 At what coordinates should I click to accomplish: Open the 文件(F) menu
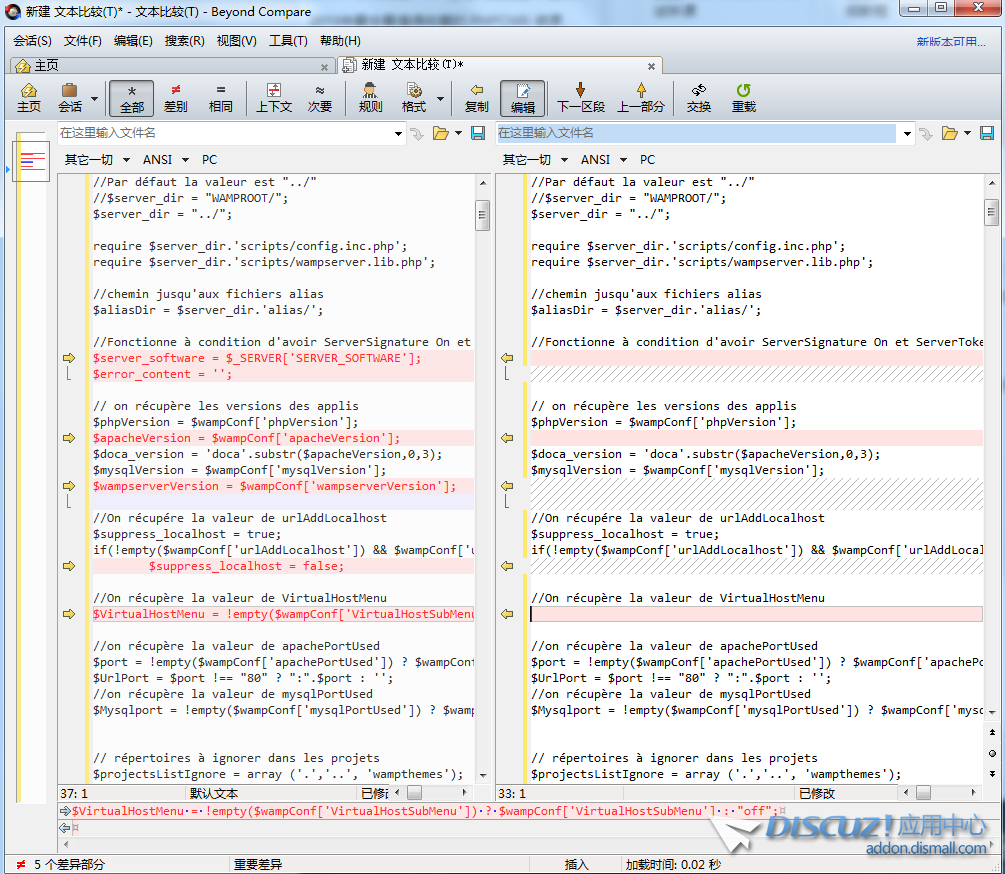83,41
